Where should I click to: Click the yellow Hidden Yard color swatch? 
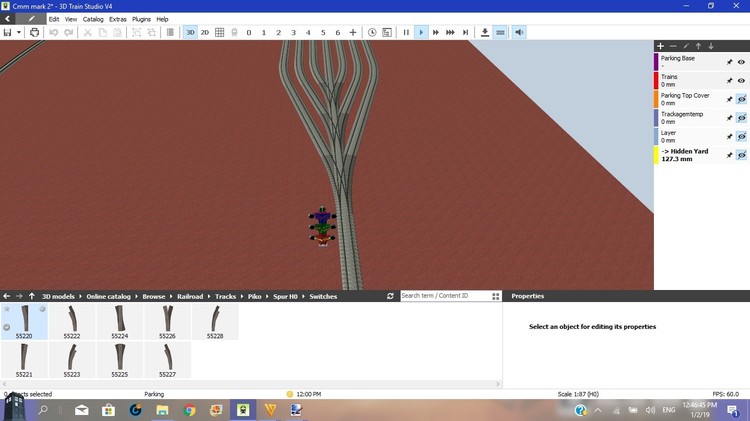656,155
